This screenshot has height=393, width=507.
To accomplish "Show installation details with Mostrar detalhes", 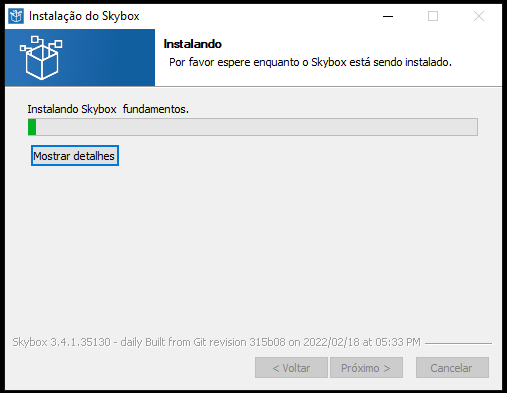I will [x=75, y=156].
